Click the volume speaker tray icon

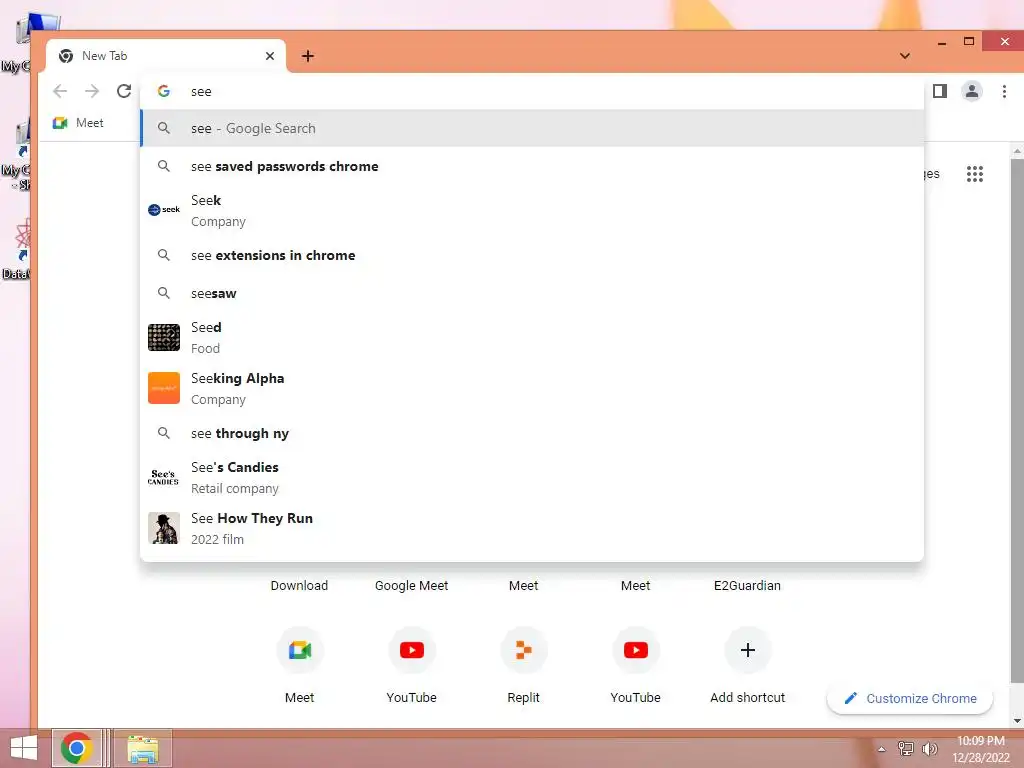coord(929,748)
